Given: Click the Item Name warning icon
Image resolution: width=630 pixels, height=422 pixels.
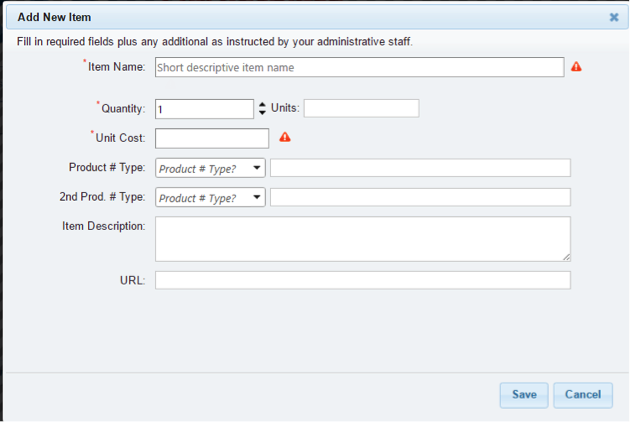Looking at the screenshot, I should pyautogui.click(x=576, y=67).
